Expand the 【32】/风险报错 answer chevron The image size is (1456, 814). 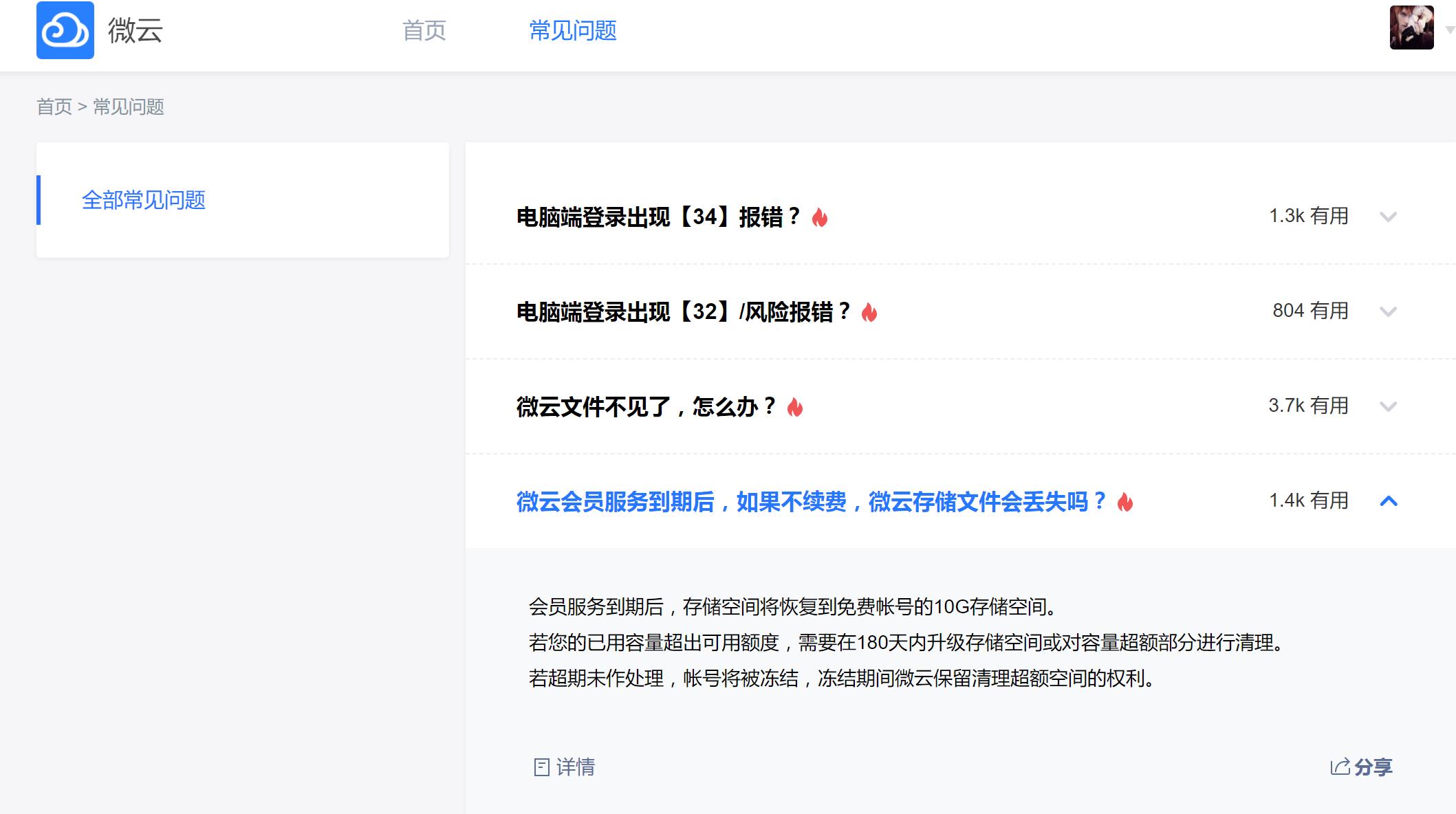pyautogui.click(x=1389, y=311)
